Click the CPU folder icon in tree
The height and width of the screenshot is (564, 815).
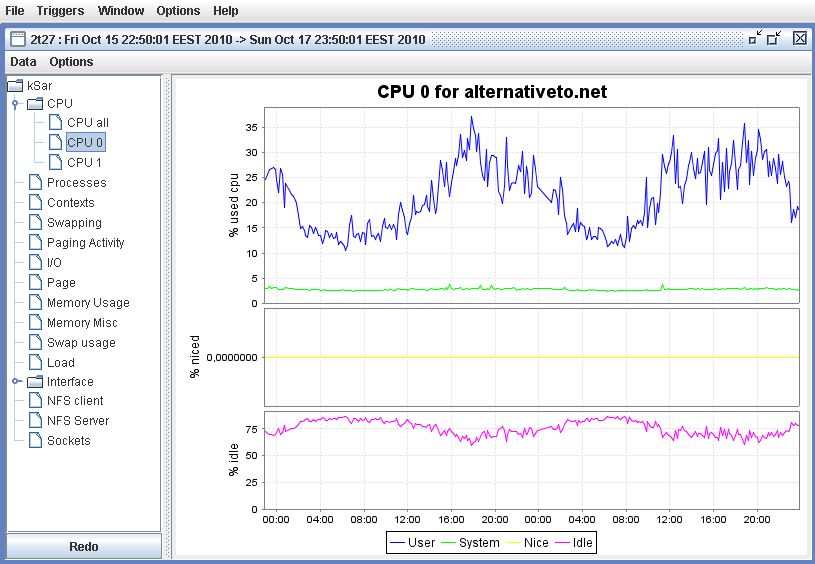coord(35,103)
